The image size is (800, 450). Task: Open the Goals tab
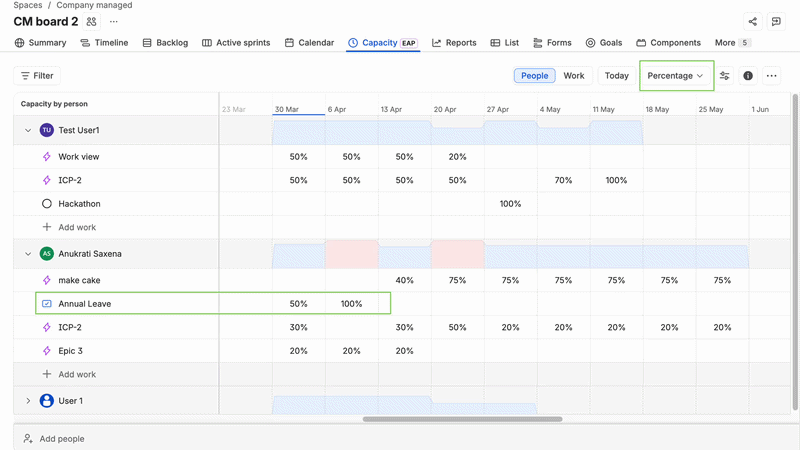(604, 43)
